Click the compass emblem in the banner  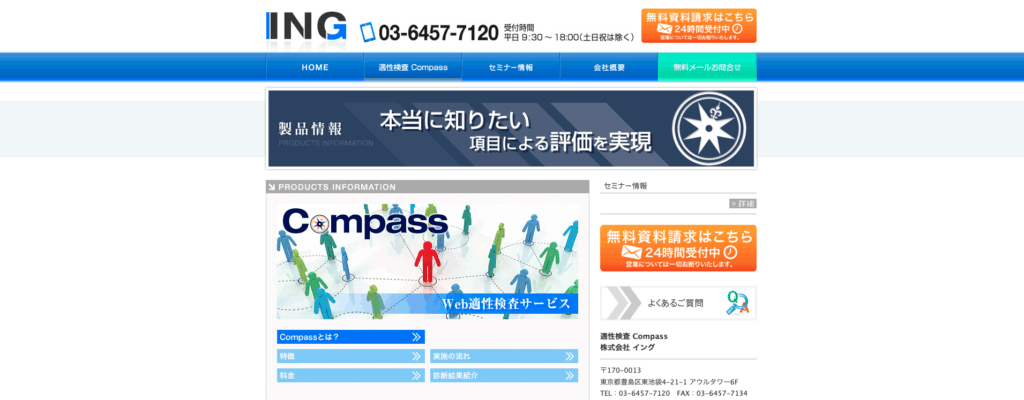click(712, 128)
